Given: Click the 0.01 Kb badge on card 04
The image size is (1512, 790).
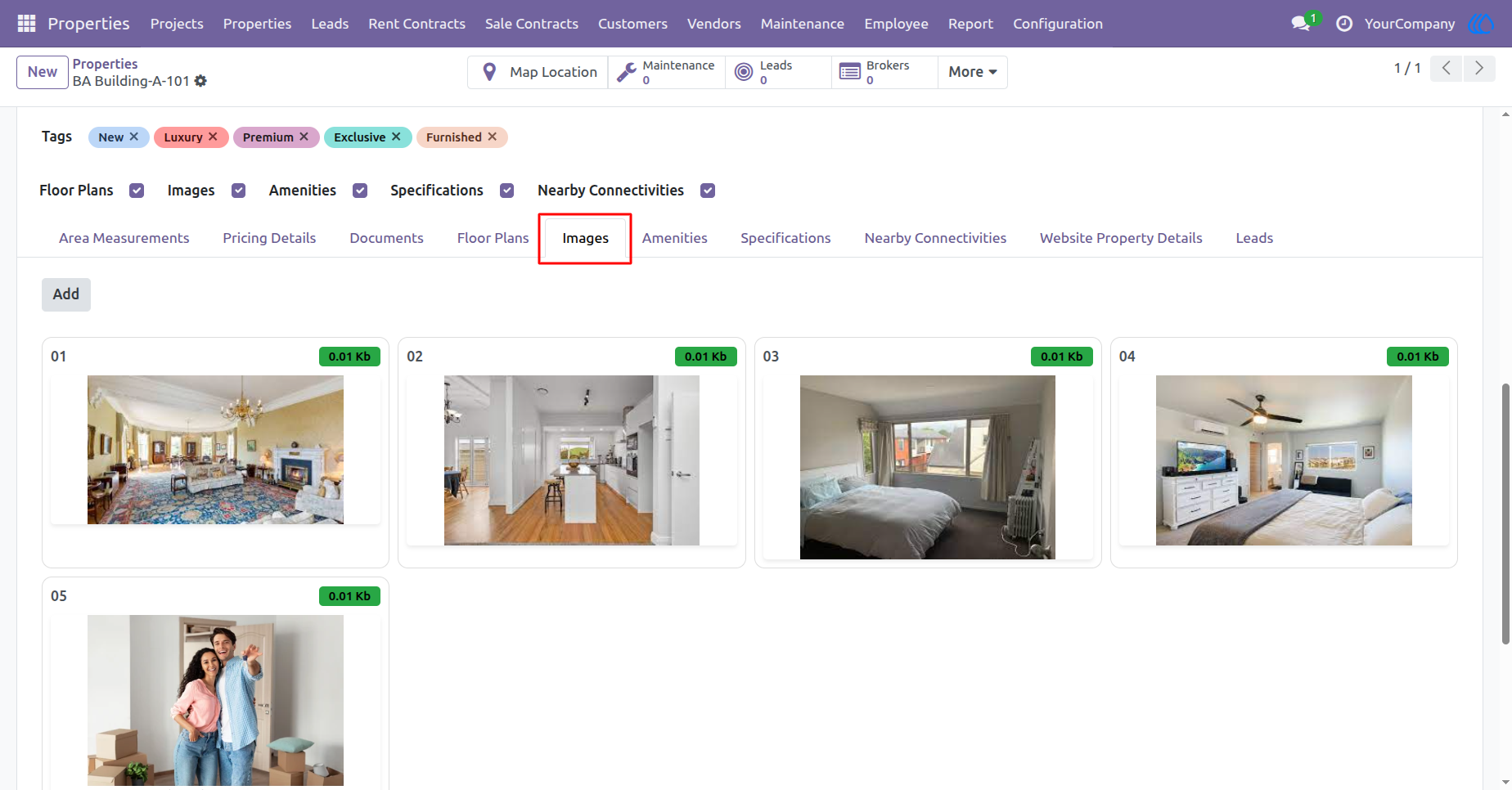Looking at the screenshot, I should 1417,357.
